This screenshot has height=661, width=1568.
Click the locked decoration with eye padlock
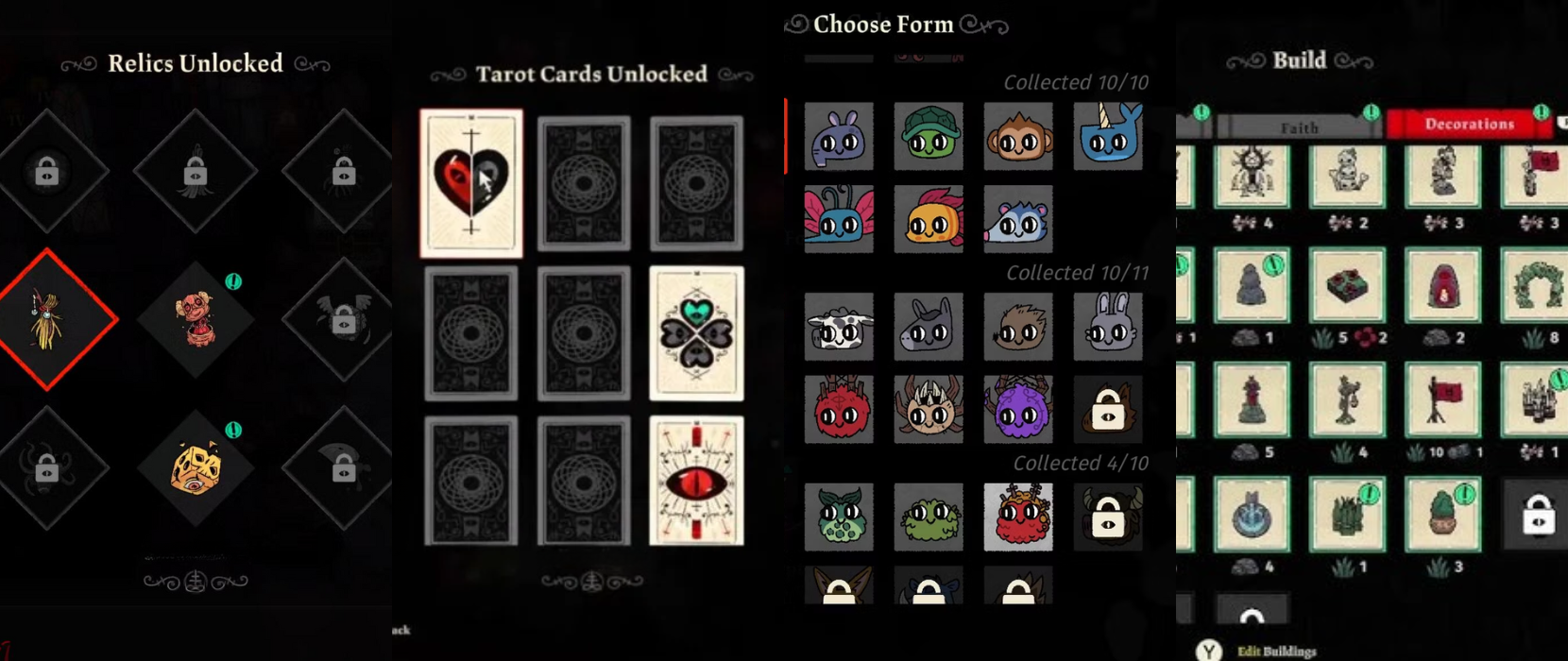pos(1538,516)
